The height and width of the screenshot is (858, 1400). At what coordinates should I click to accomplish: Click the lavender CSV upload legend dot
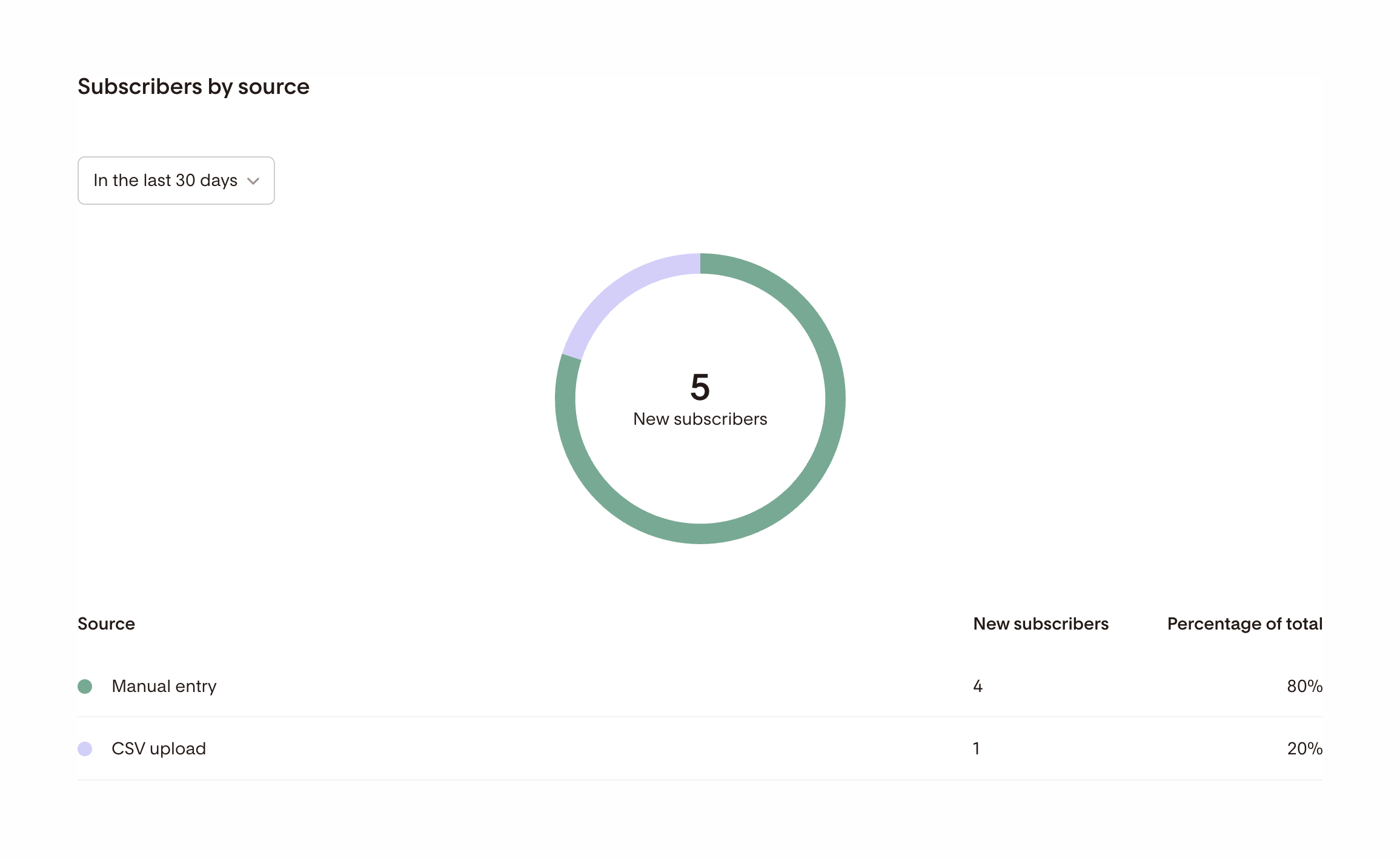coord(85,749)
